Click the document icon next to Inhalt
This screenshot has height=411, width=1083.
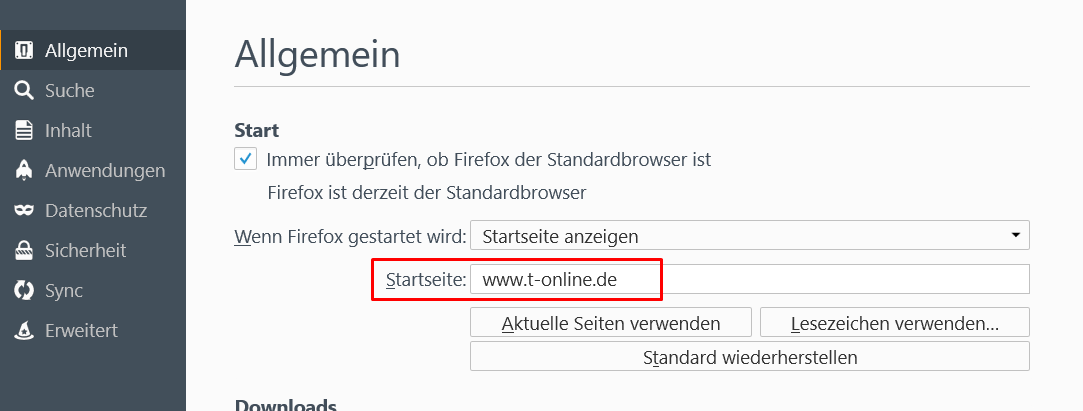click(x=23, y=131)
